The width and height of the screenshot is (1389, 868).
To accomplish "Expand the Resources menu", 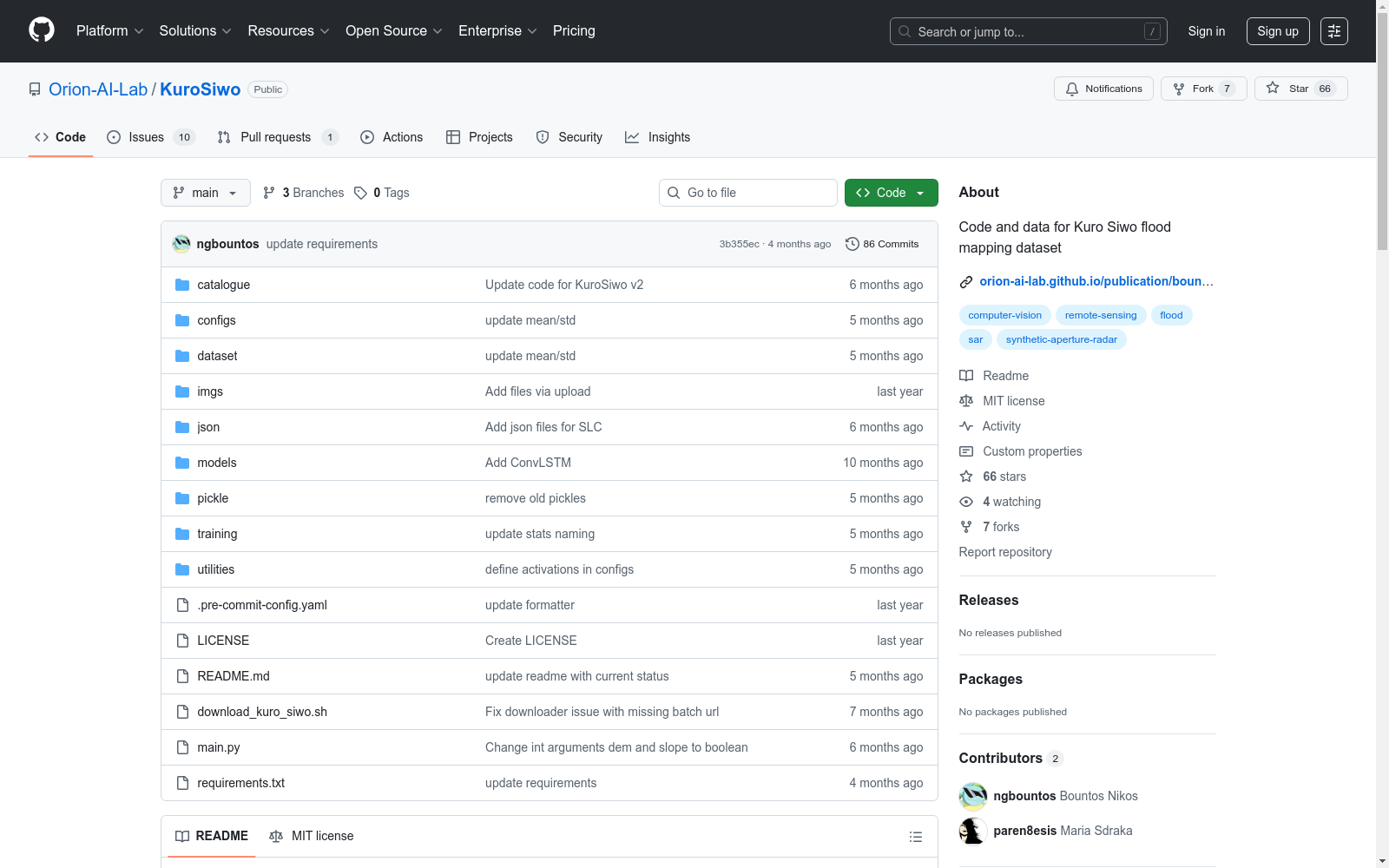I will 288,31.
